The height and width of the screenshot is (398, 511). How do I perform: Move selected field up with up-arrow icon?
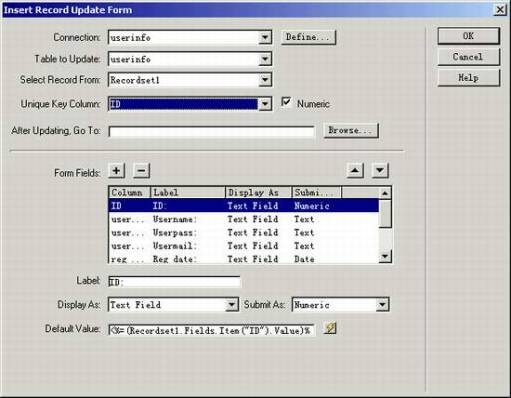click(x=355, y=171)
